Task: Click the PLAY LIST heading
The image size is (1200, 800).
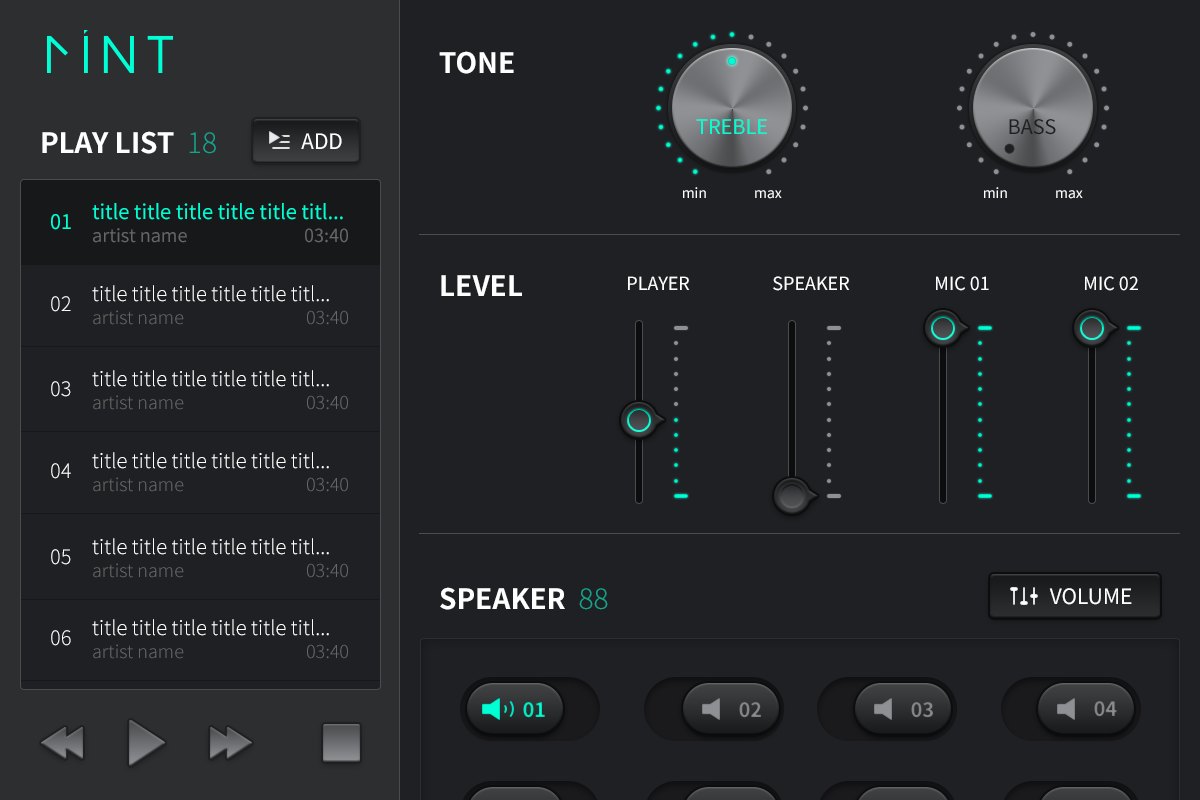Action: click(x=107, y=143)
